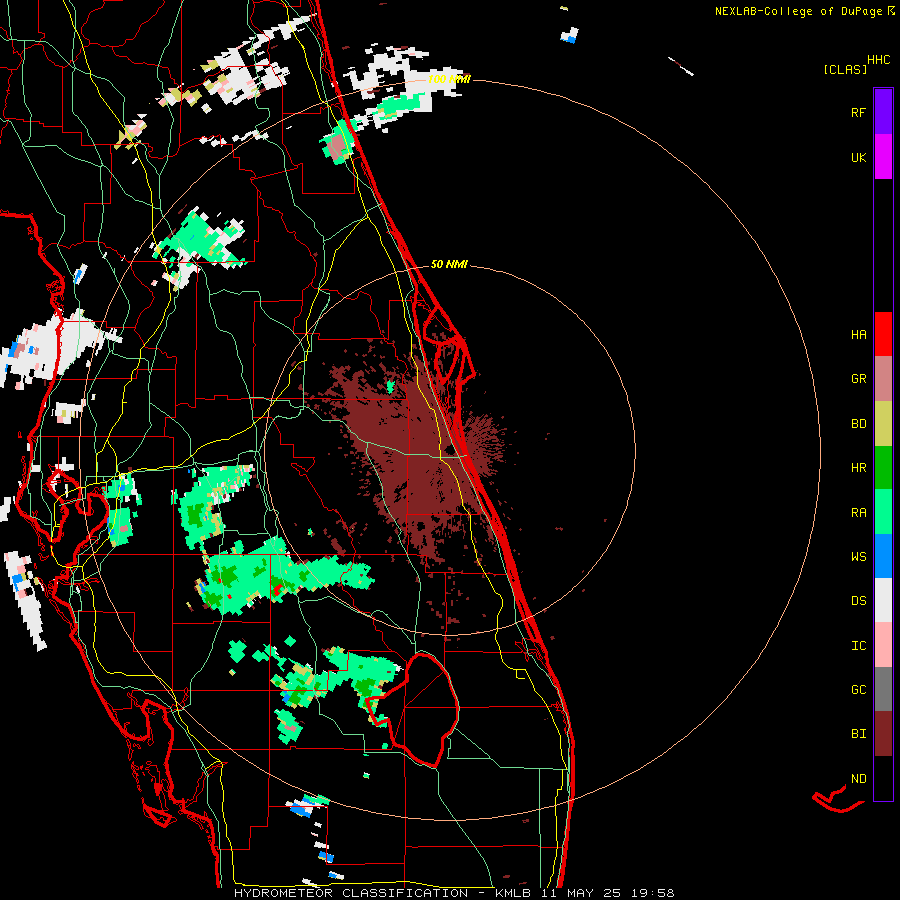Click the IC legend label
The image size is (900, 900).
858,646
